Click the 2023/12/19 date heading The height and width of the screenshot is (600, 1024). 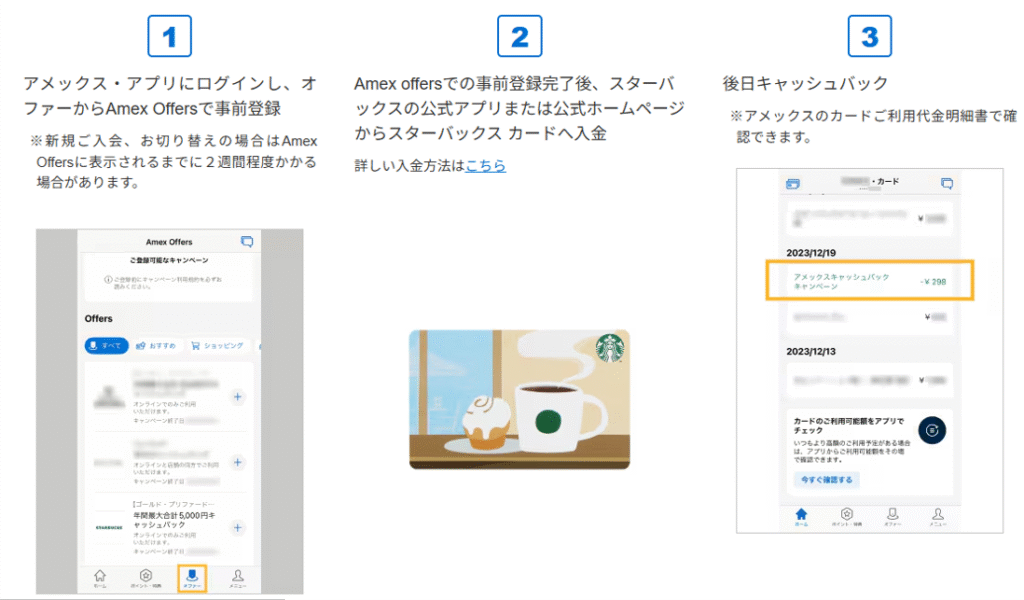click(x=811, y=253)
